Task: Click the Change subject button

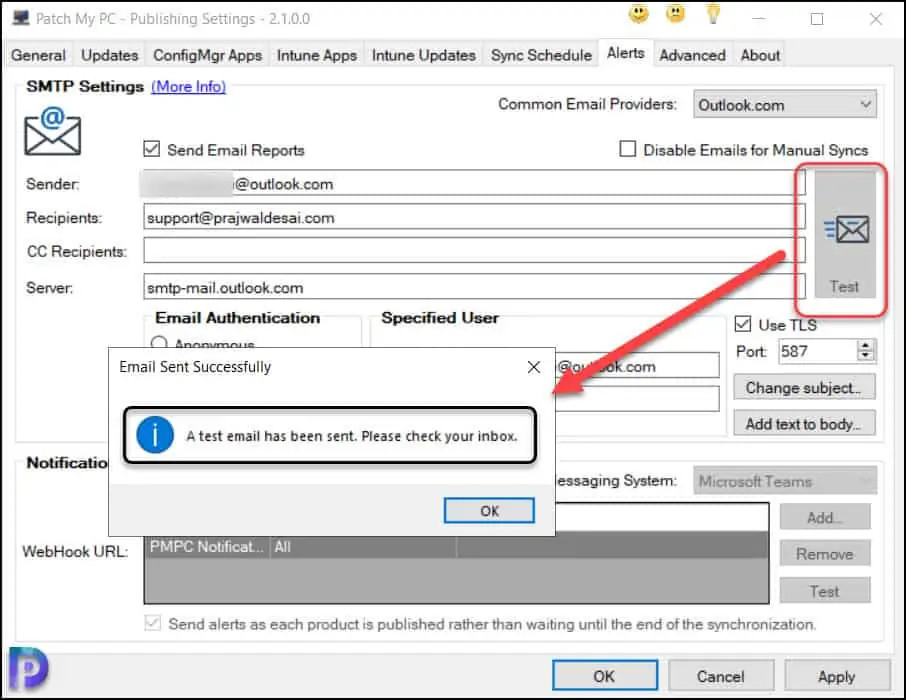Action: [804, 387]
